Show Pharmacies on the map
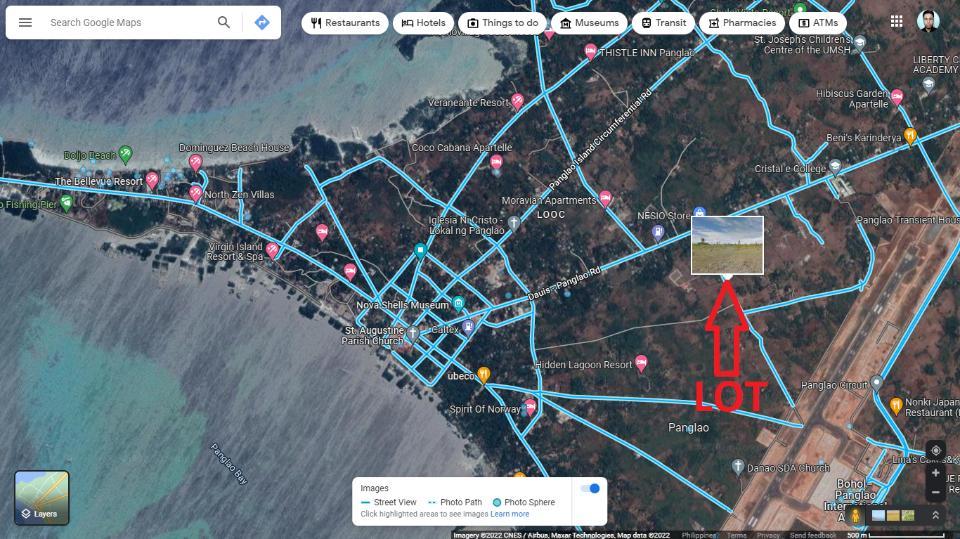Image resolution: width=960 pixels, height=539 pixels. pos(741,22)
